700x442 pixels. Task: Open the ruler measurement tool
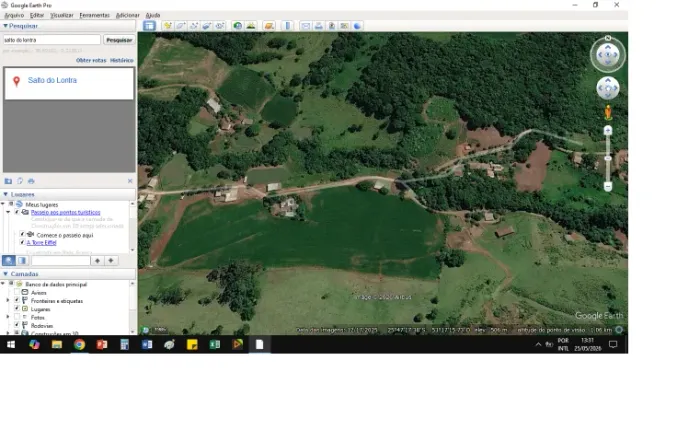[288, 26]
